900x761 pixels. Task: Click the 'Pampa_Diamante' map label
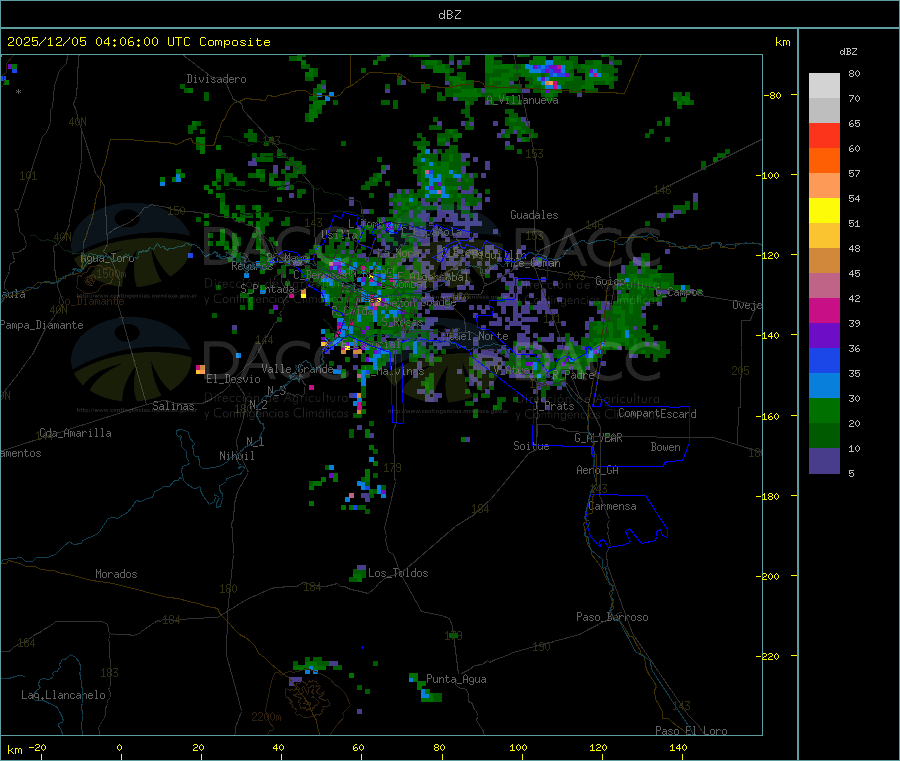42,325
